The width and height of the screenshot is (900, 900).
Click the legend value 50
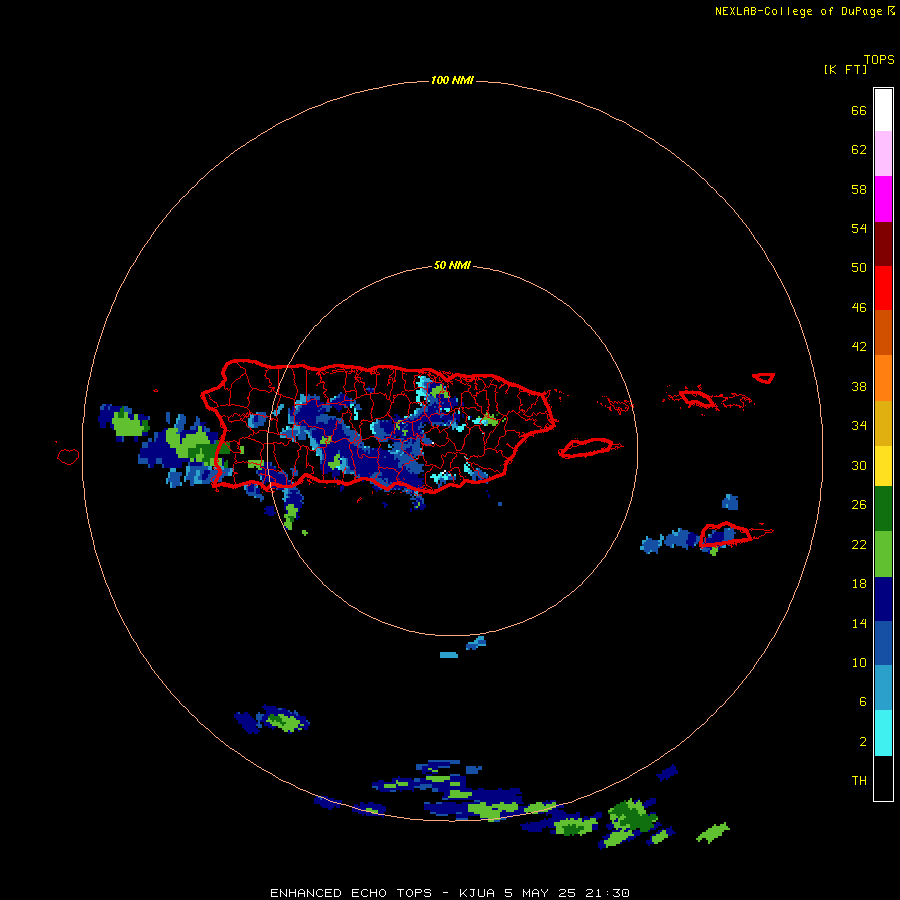(859, 268)
